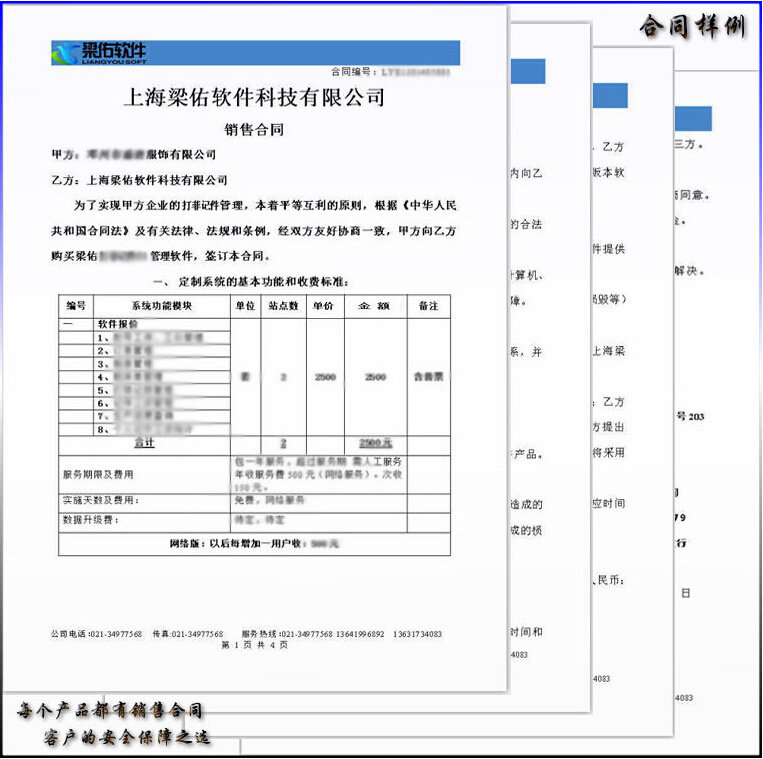Click the 梁佑软件 LIANGYOU SOFT logo
This screenshot has width=763, height=759.
[x=99, y=53]
